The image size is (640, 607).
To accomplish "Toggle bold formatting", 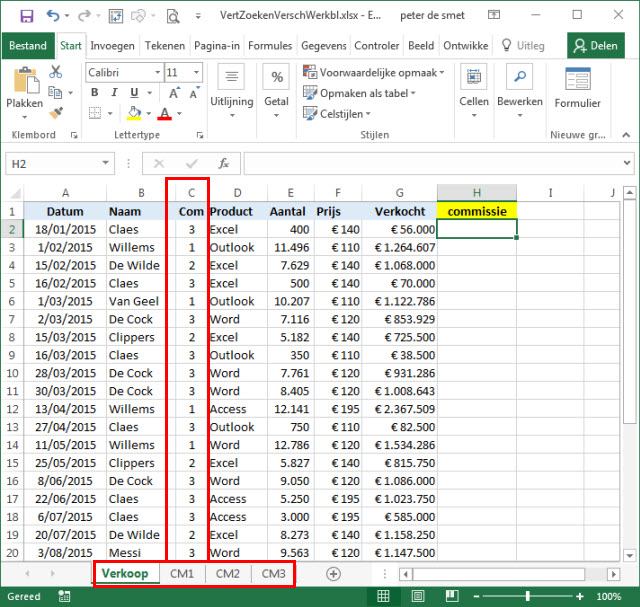I will 95,93.
